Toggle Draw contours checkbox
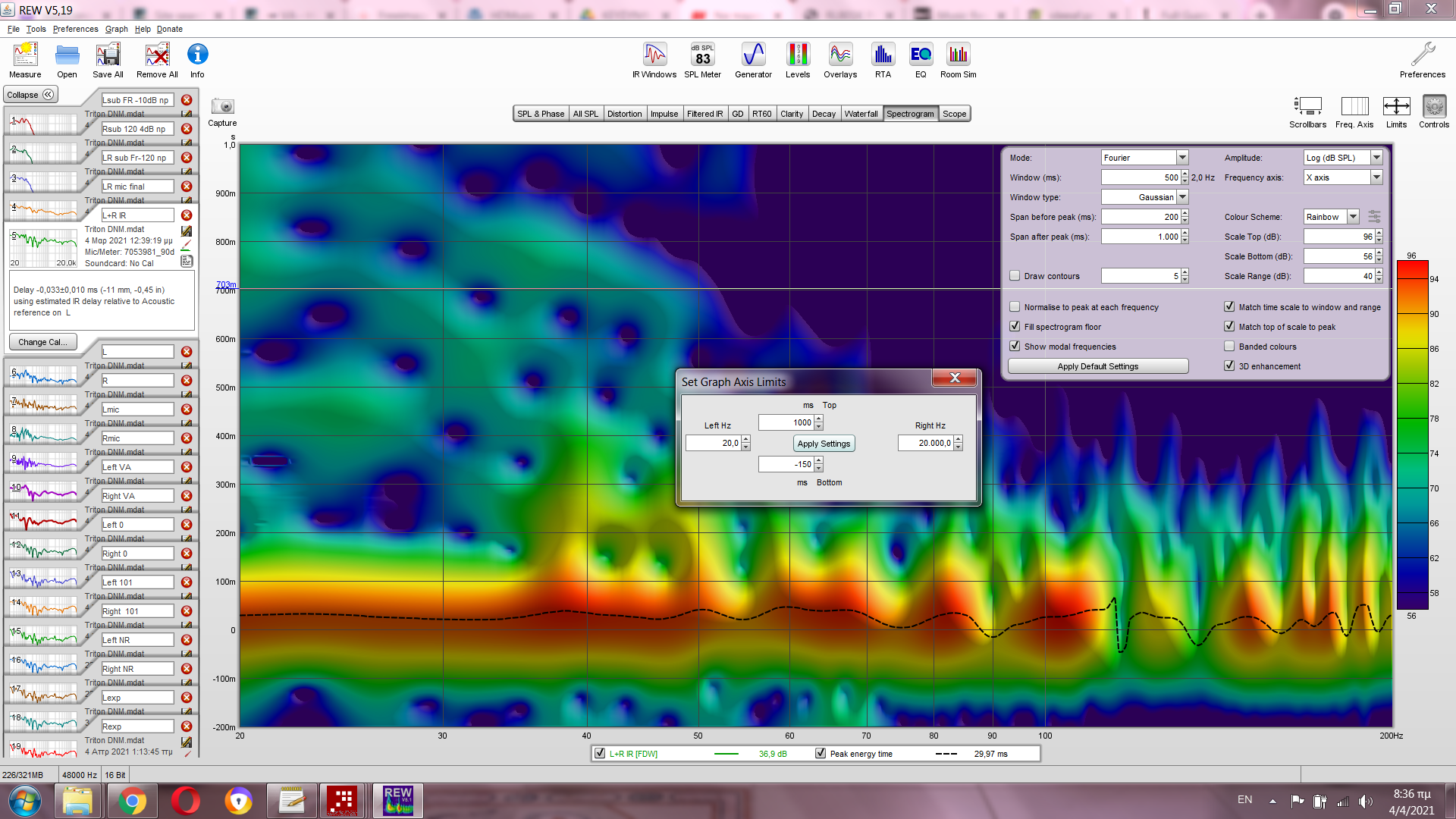The image size is (1456, 819). point(1015,276)
